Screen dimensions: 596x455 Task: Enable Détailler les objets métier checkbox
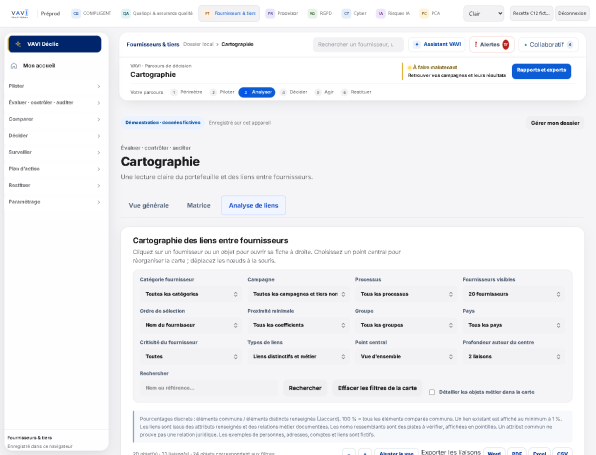[x=432, y=392]
